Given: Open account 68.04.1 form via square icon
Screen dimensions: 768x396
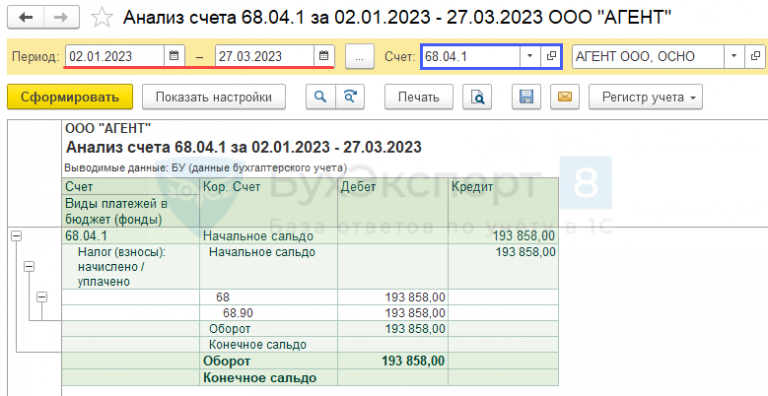Looking at the screenshot, I should pyautogui.click(x=551, y=56).
